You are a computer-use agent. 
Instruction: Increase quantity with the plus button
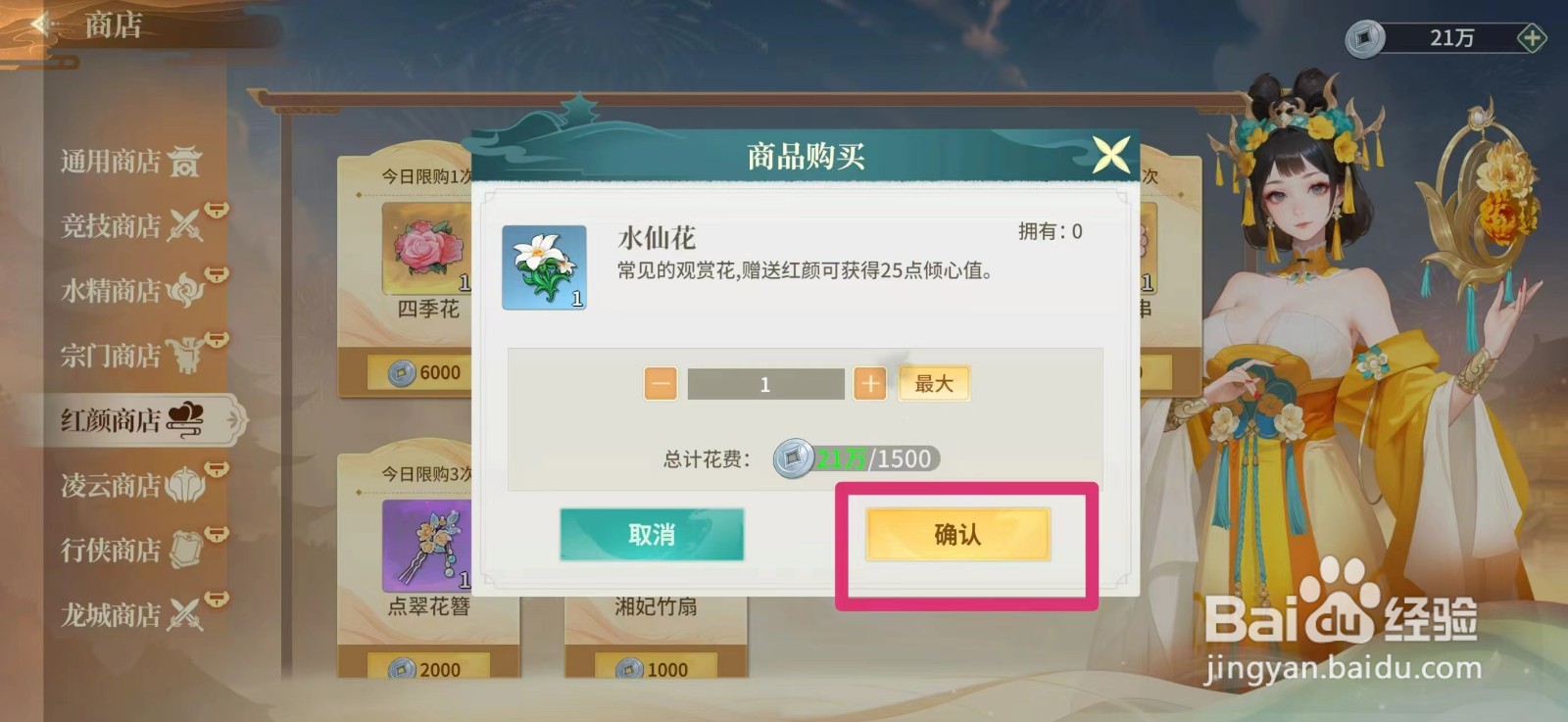pyautogui.click(x=870, y=384)
